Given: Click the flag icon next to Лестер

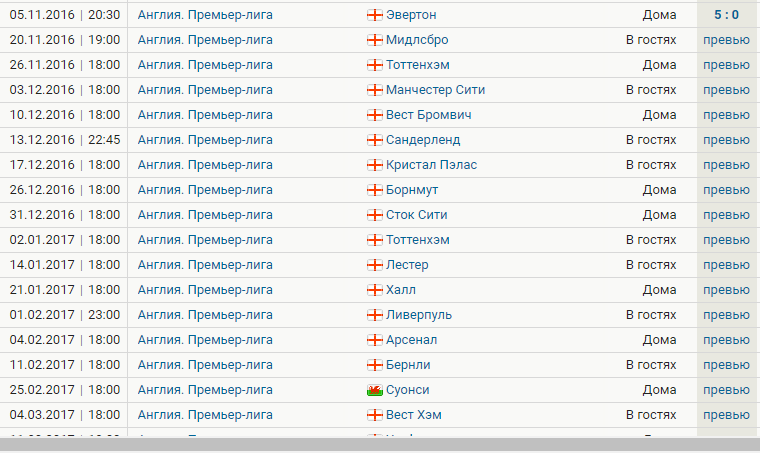Looking at the screenshot, I should tap(375, 265).
